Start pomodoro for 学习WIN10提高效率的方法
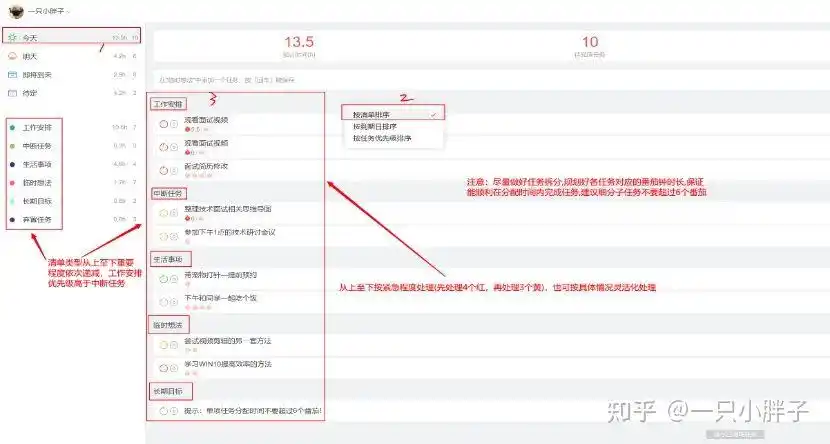The width and height of the screenshot is (830, 444). [174, 368]
